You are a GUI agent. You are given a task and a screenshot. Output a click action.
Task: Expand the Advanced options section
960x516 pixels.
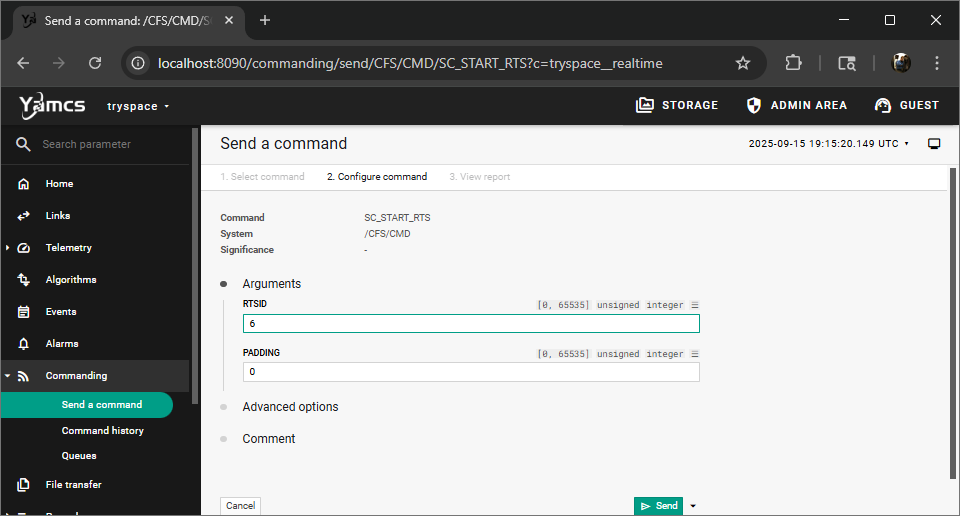[290, 407]
